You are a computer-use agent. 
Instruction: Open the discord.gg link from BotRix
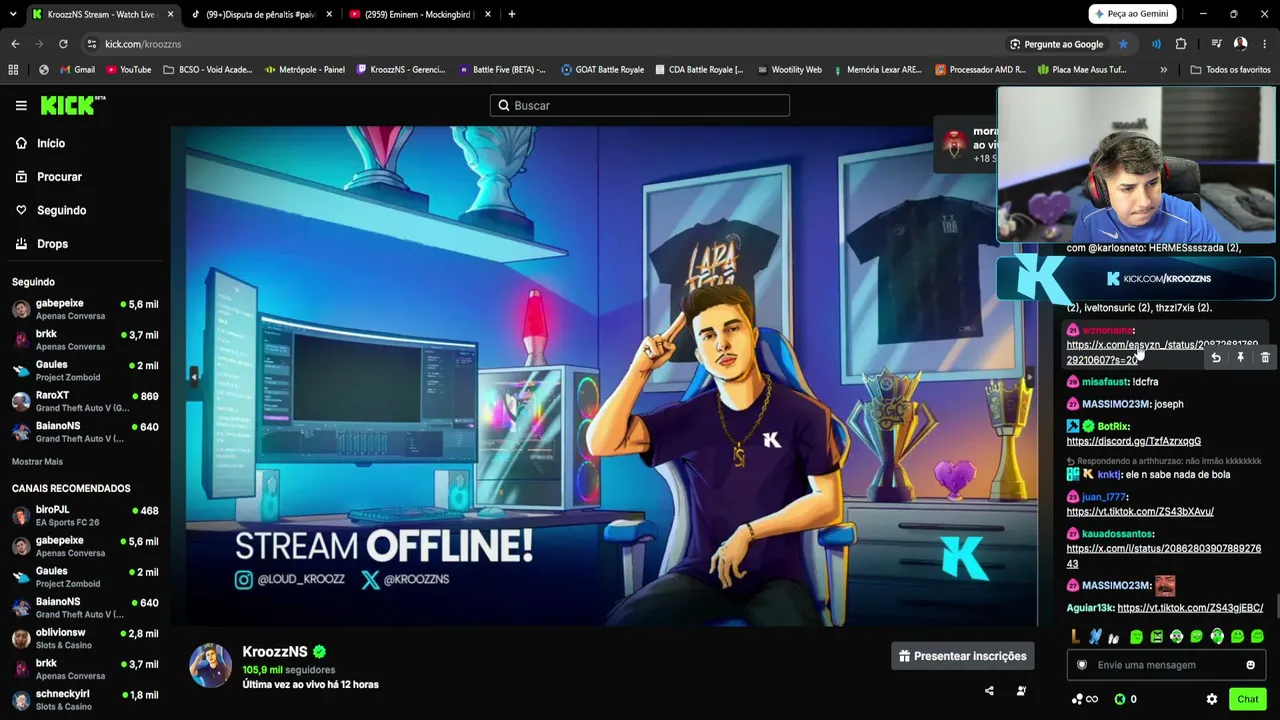coord(1134,441)
